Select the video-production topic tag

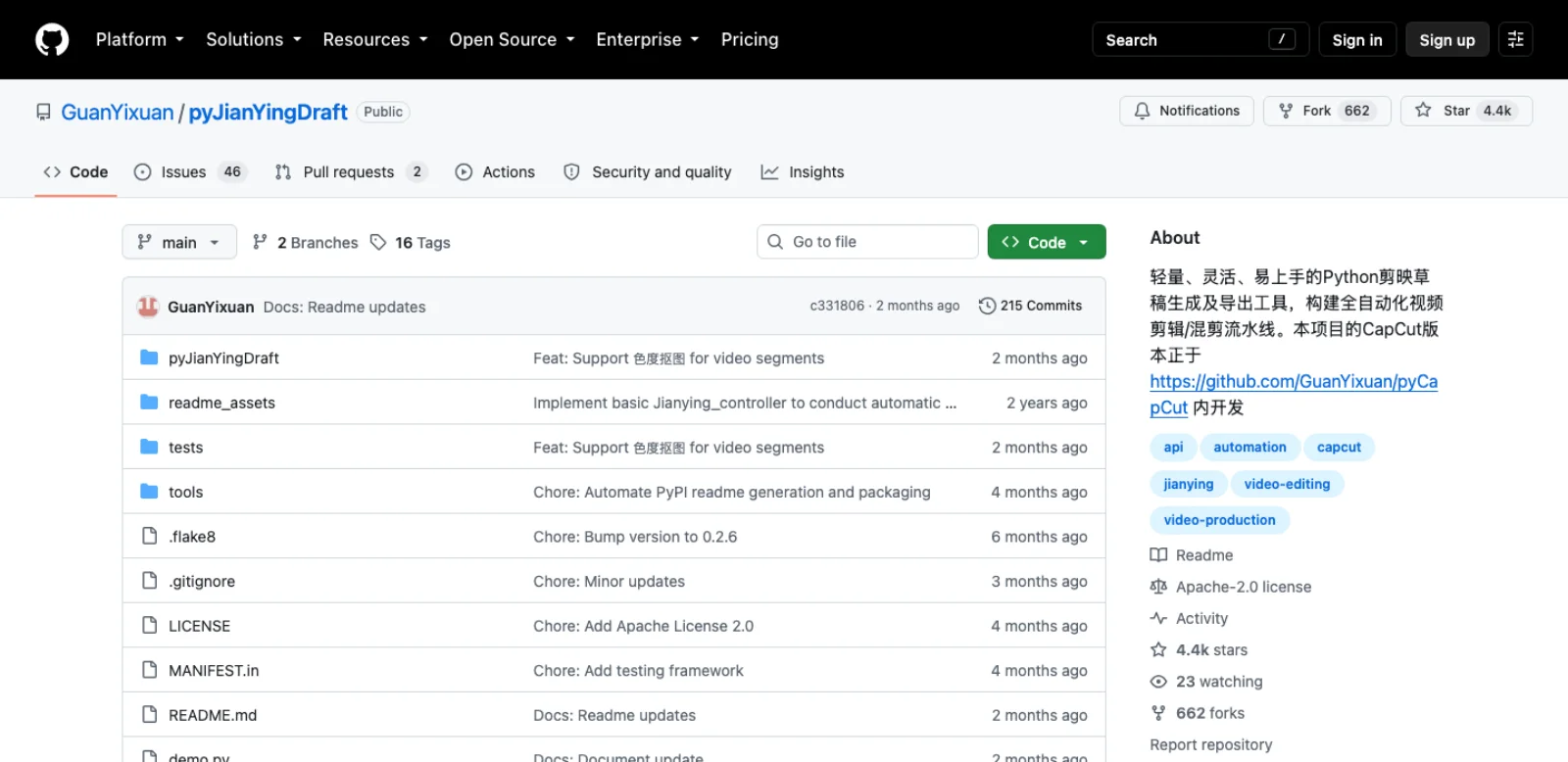(1219, 520)
